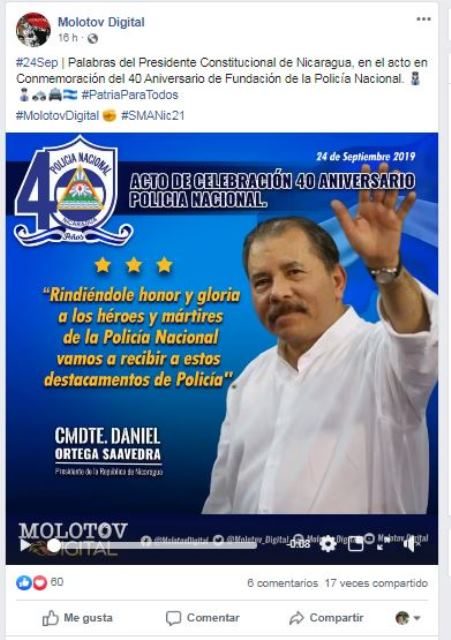Viewport: 451px width, 640px height.
Task: Open the video settings gear
Action: pos(328,544)
